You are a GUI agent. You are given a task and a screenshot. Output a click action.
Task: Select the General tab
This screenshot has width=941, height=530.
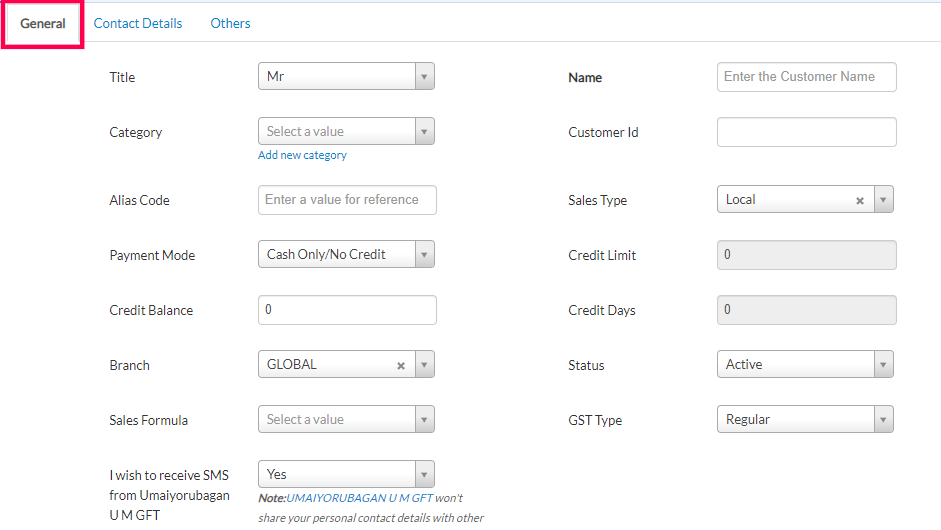(43, 23)
